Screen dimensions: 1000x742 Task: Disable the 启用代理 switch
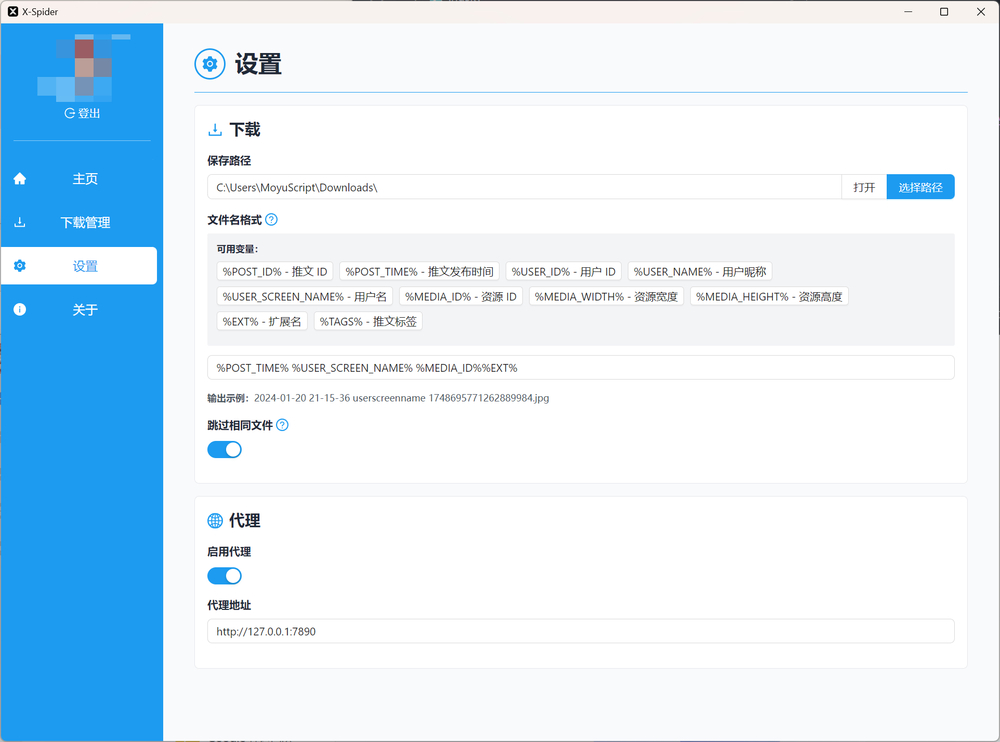[224, 576]
